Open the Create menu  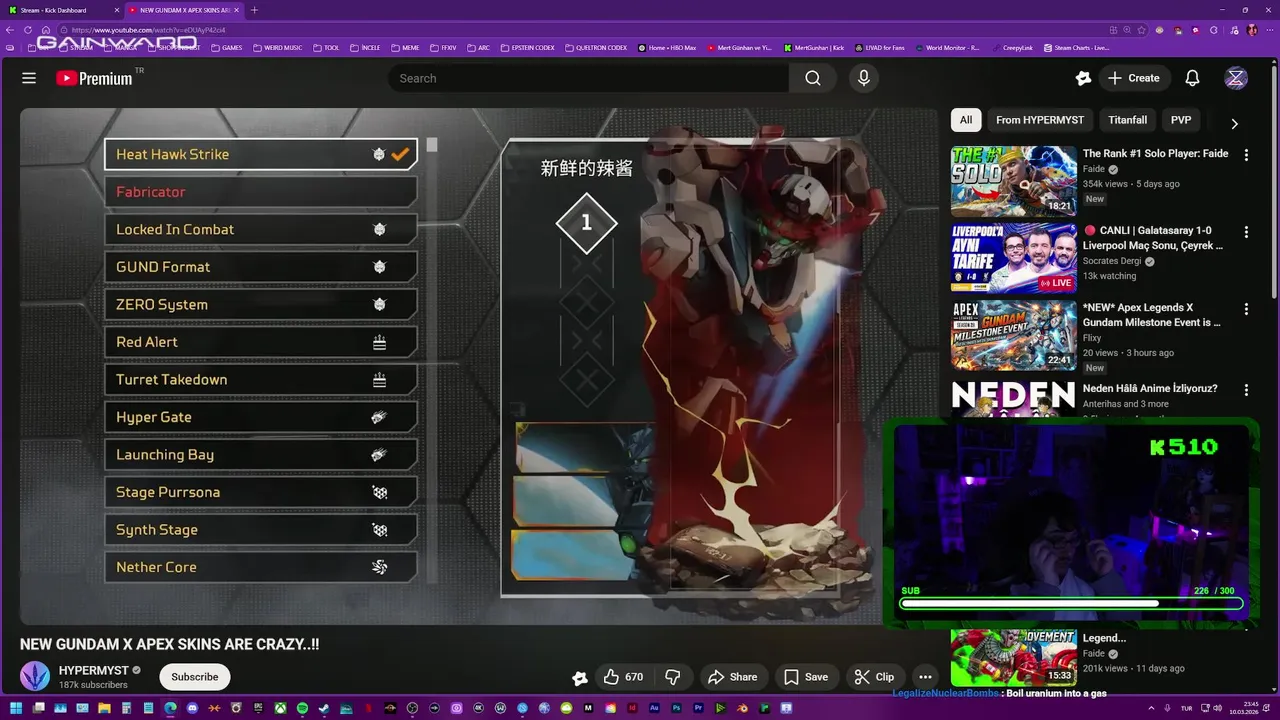[1134, 78]
